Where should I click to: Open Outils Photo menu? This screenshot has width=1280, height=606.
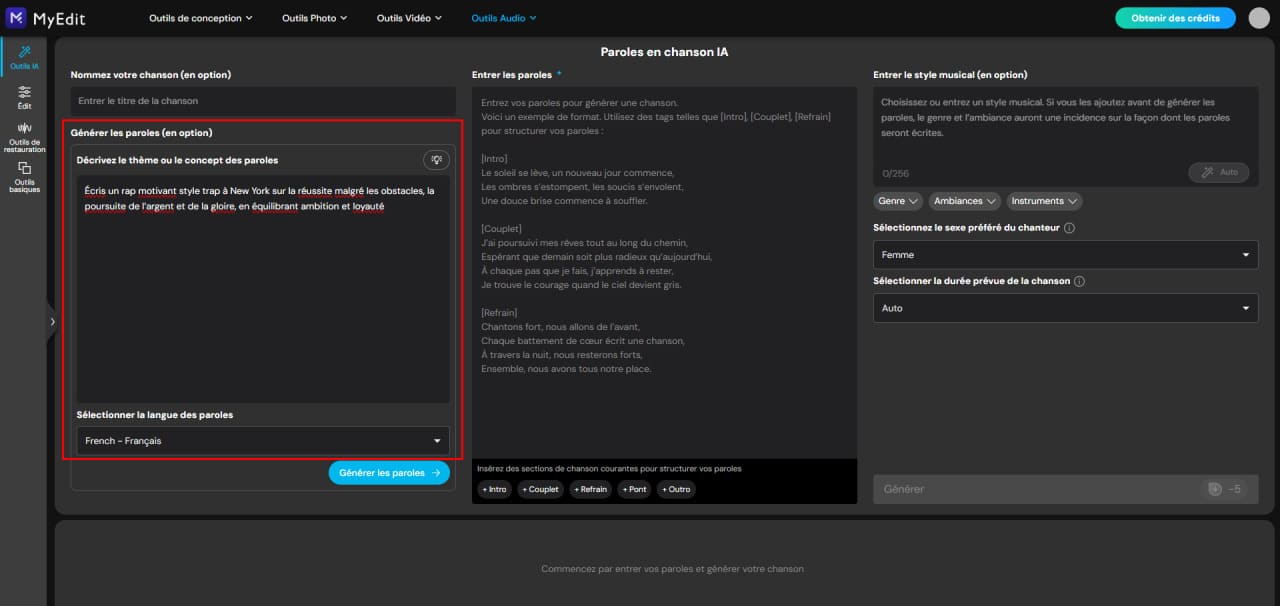(314, 18)
